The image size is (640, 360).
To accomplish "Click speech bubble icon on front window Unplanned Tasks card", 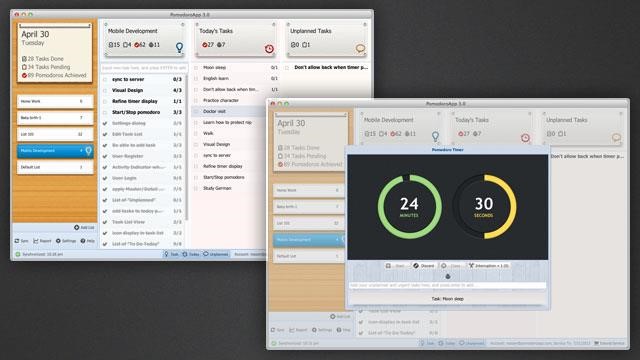I will [616, 138].
